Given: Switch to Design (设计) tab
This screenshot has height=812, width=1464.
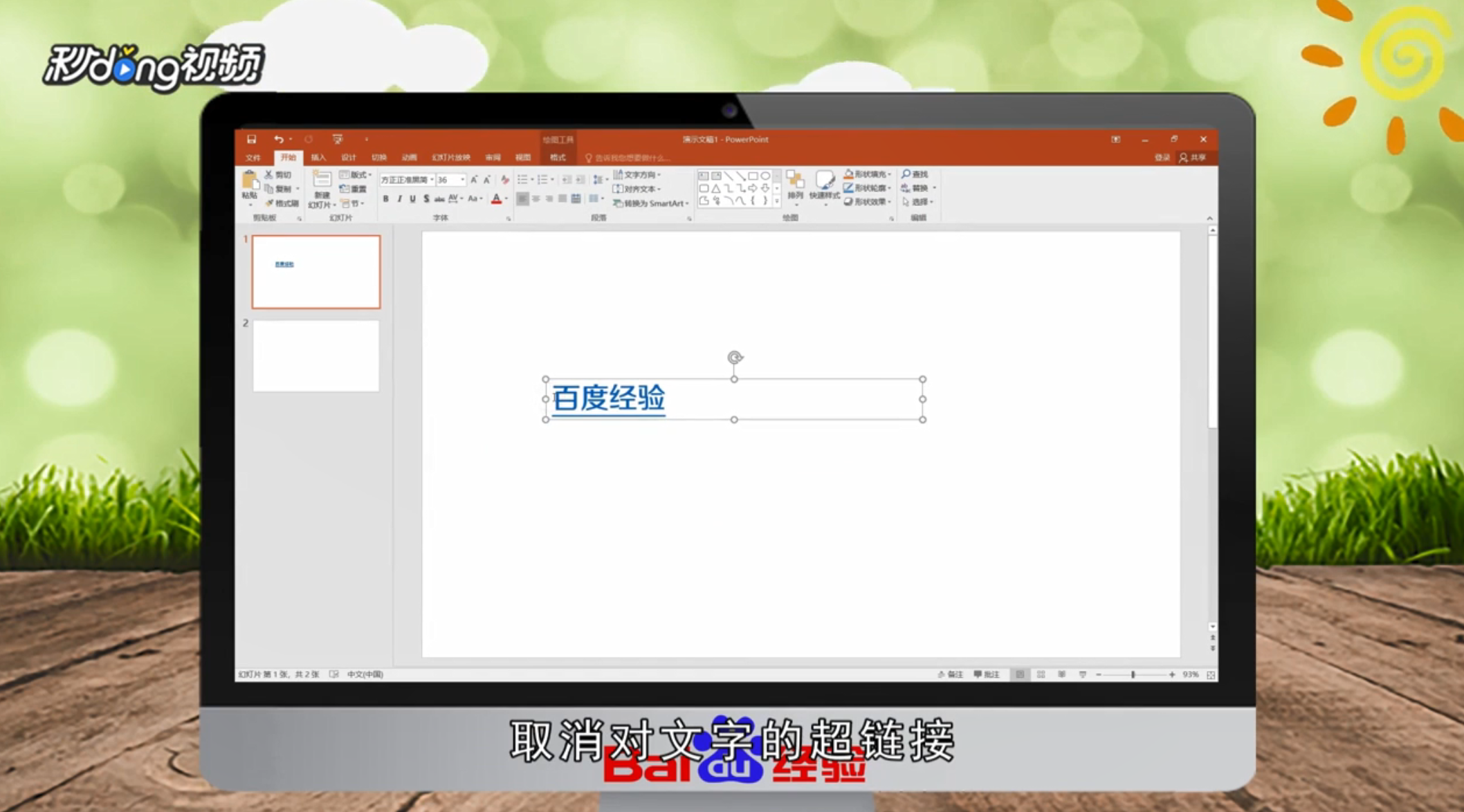Looking at the screenshot, I should point(349,158).
